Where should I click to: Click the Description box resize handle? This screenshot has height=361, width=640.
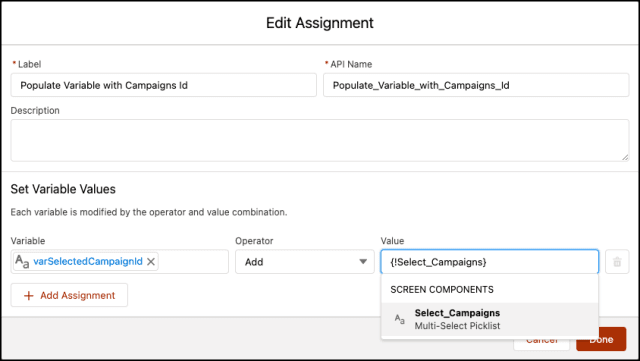625,157
